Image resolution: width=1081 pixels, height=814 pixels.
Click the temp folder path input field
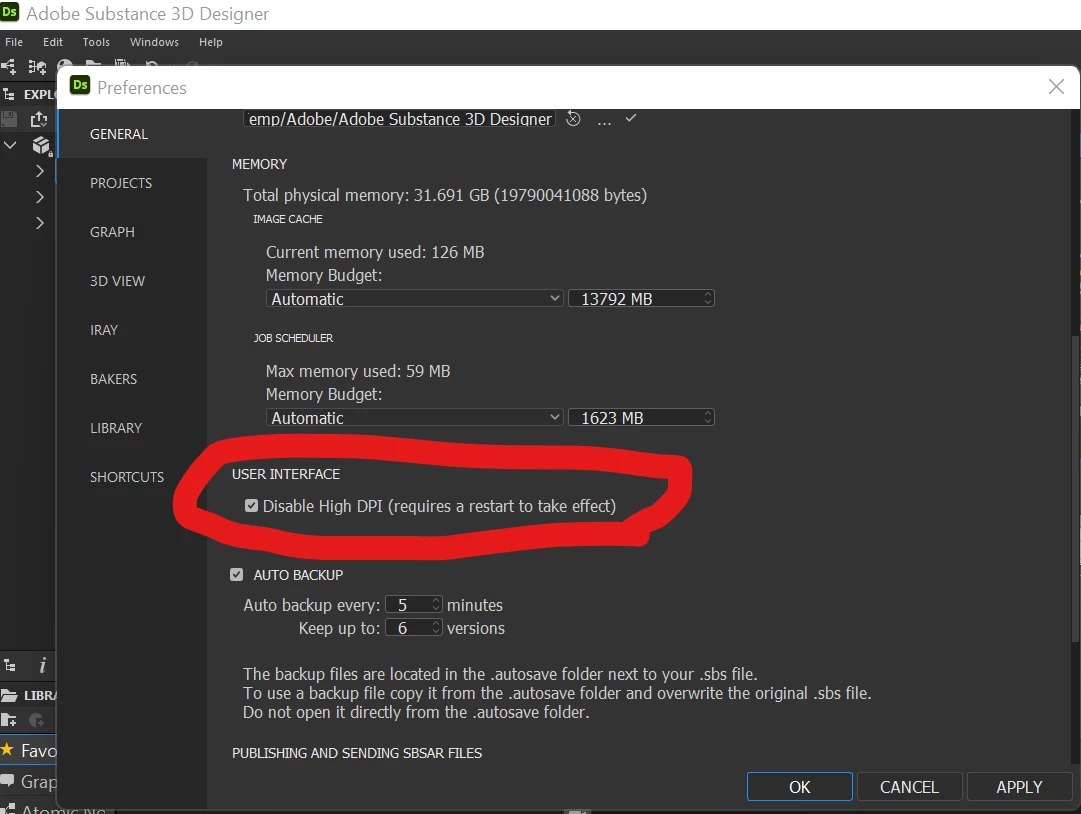click(399, 119)
